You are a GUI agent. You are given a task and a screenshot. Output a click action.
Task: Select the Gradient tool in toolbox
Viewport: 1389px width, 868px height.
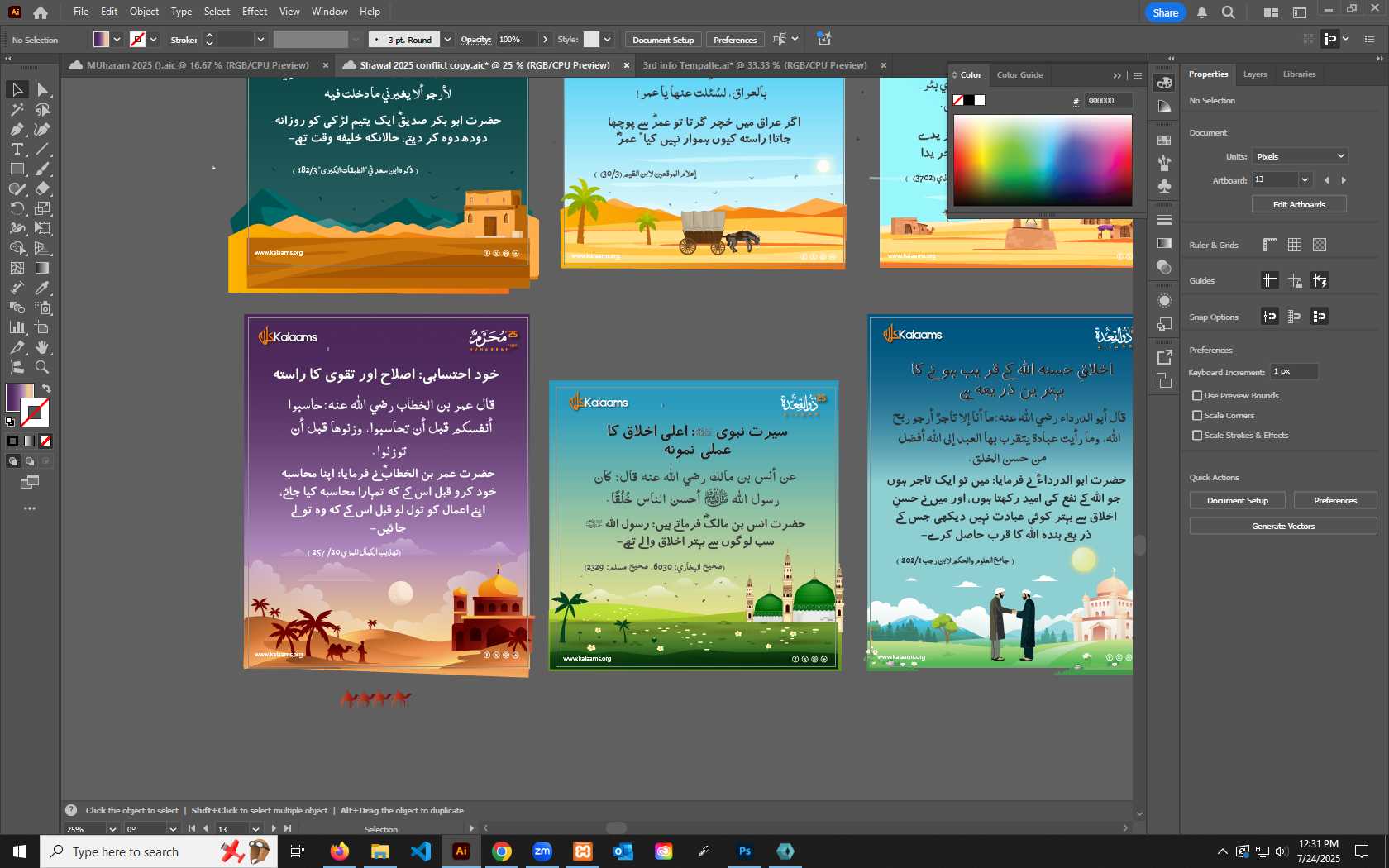[x=42, y=268]
